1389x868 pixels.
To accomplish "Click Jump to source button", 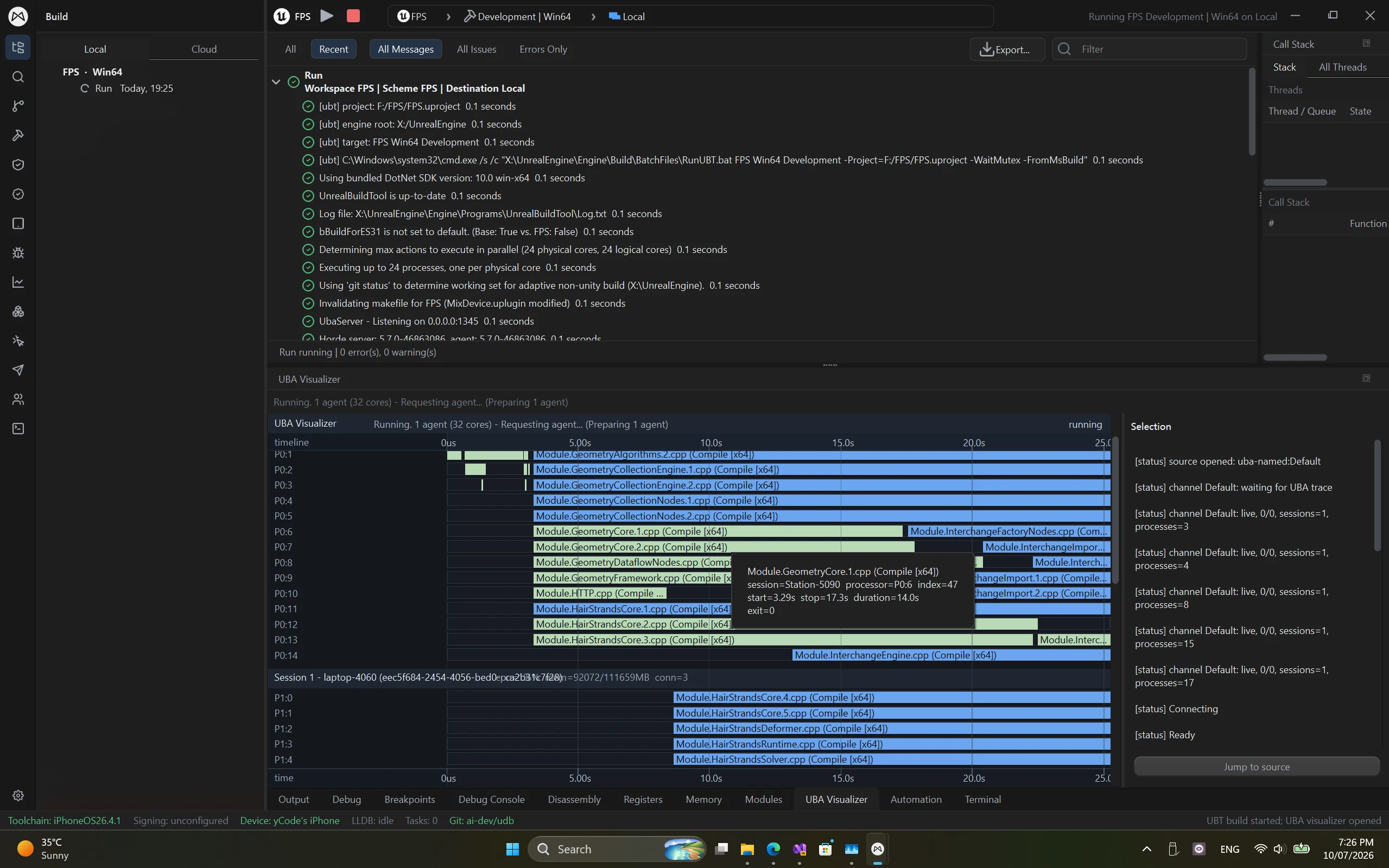I will point(1257,766).
